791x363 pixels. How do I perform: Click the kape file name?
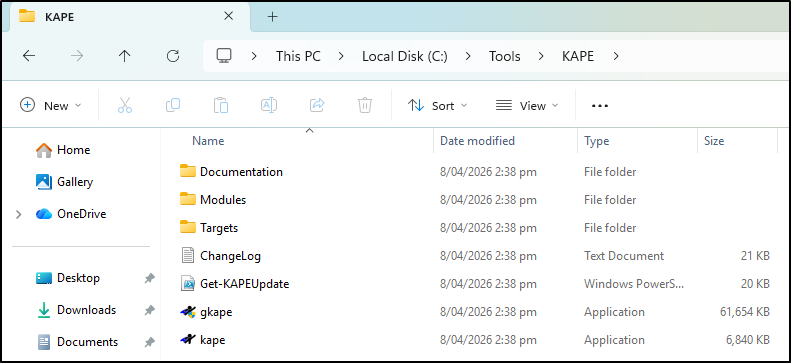point(212,340)
